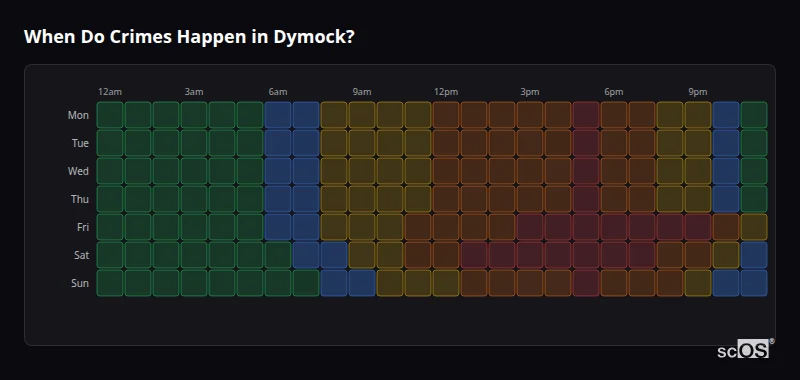Select the Saturday 8am blue cell
Image resolution: width=800 pixels, height=380 pixels.
click(x=334, y=255)
